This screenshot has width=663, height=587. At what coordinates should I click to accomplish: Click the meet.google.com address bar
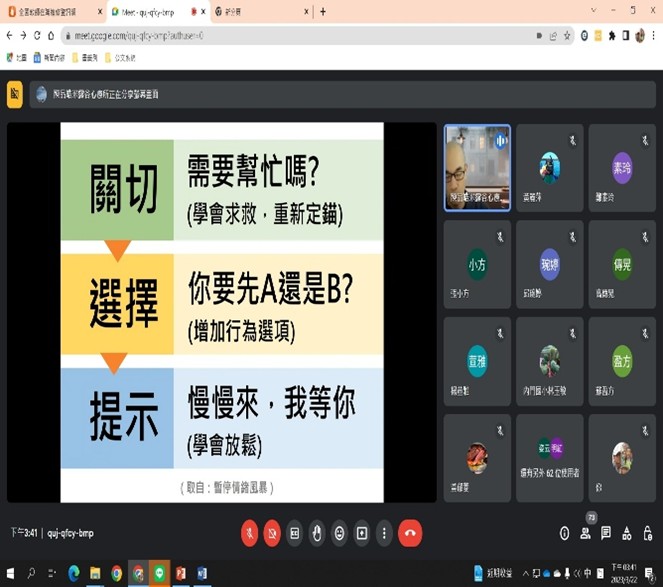click(296, 36)
